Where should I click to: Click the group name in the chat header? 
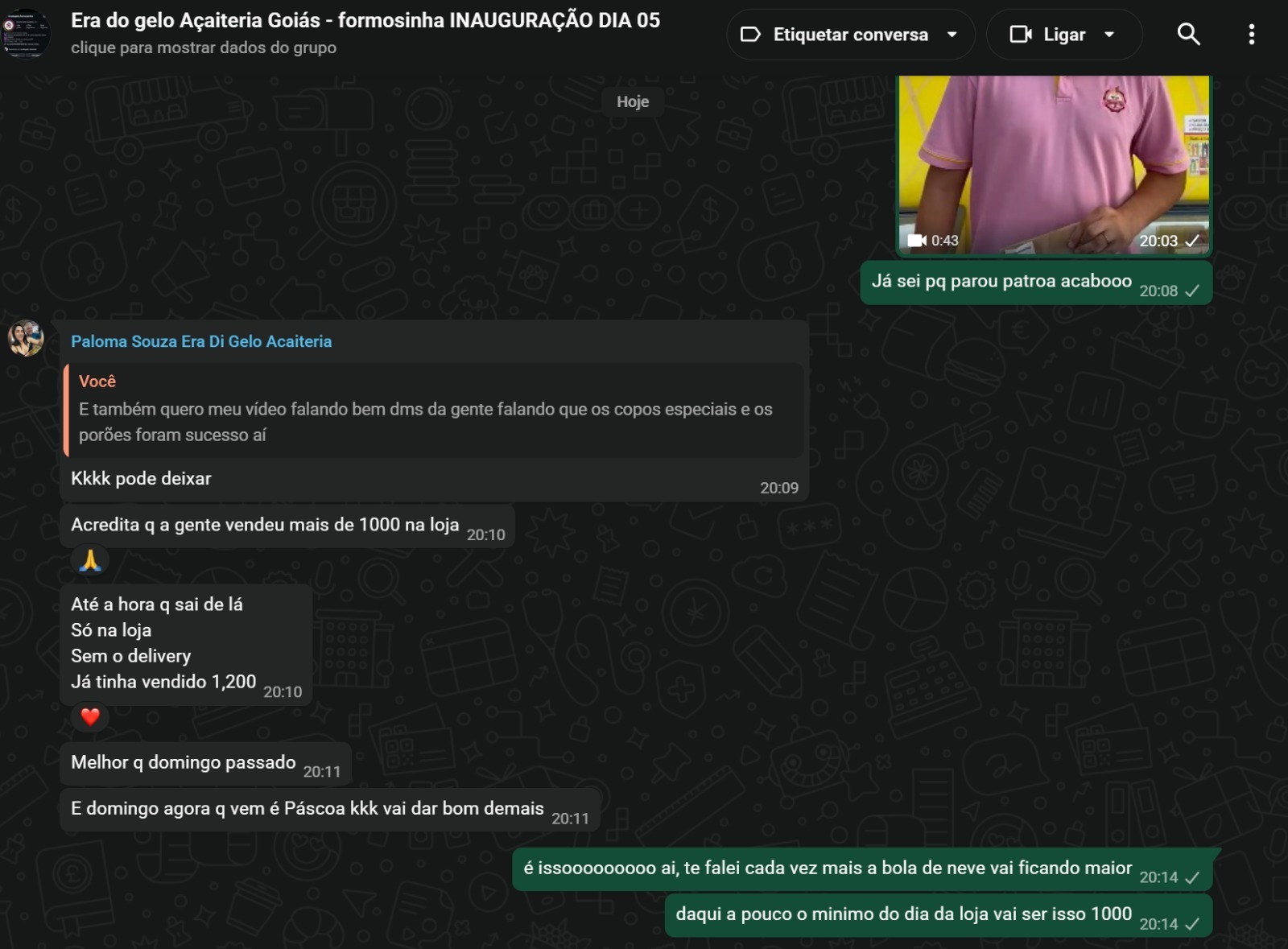(366, 22)
